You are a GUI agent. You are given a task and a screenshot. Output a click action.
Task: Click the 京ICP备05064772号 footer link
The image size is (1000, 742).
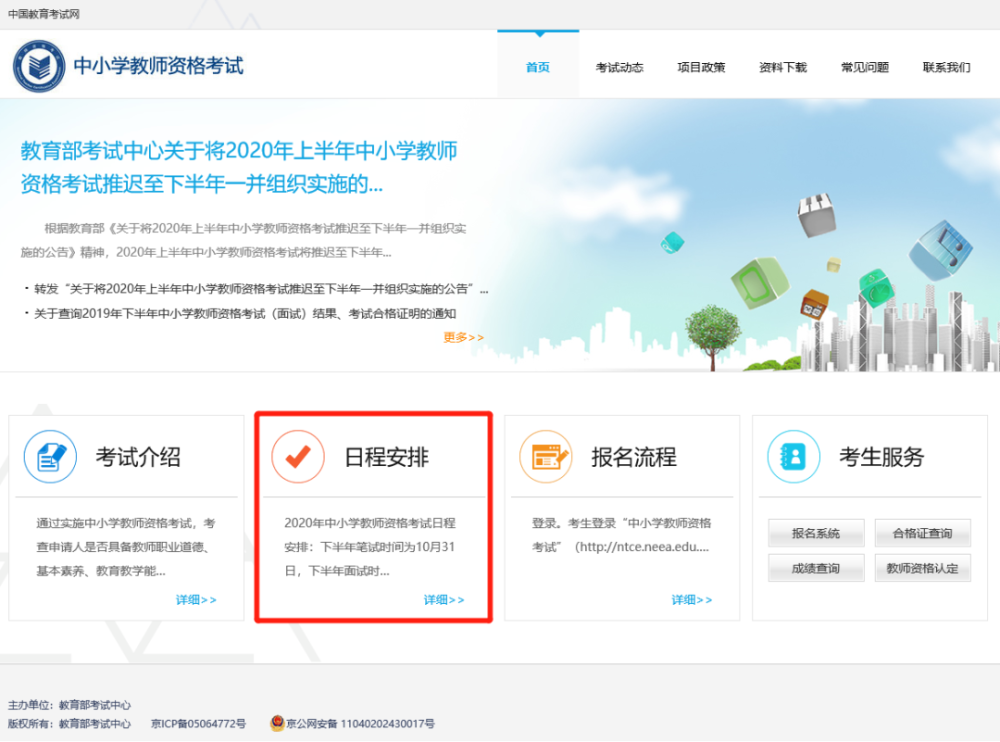198,723
